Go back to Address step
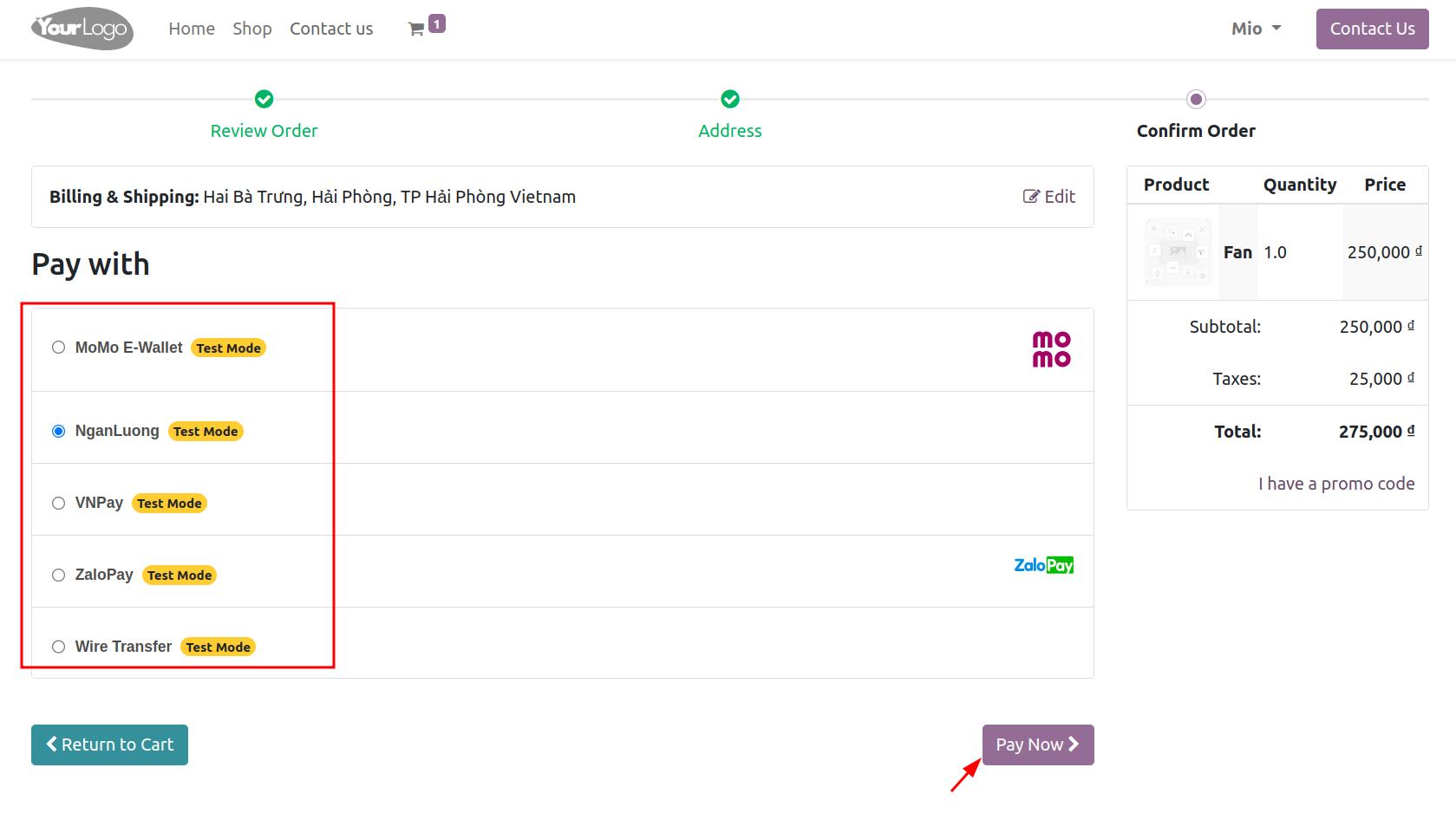Viewport: 1456px width, 813px height. (x=730, y=131)
